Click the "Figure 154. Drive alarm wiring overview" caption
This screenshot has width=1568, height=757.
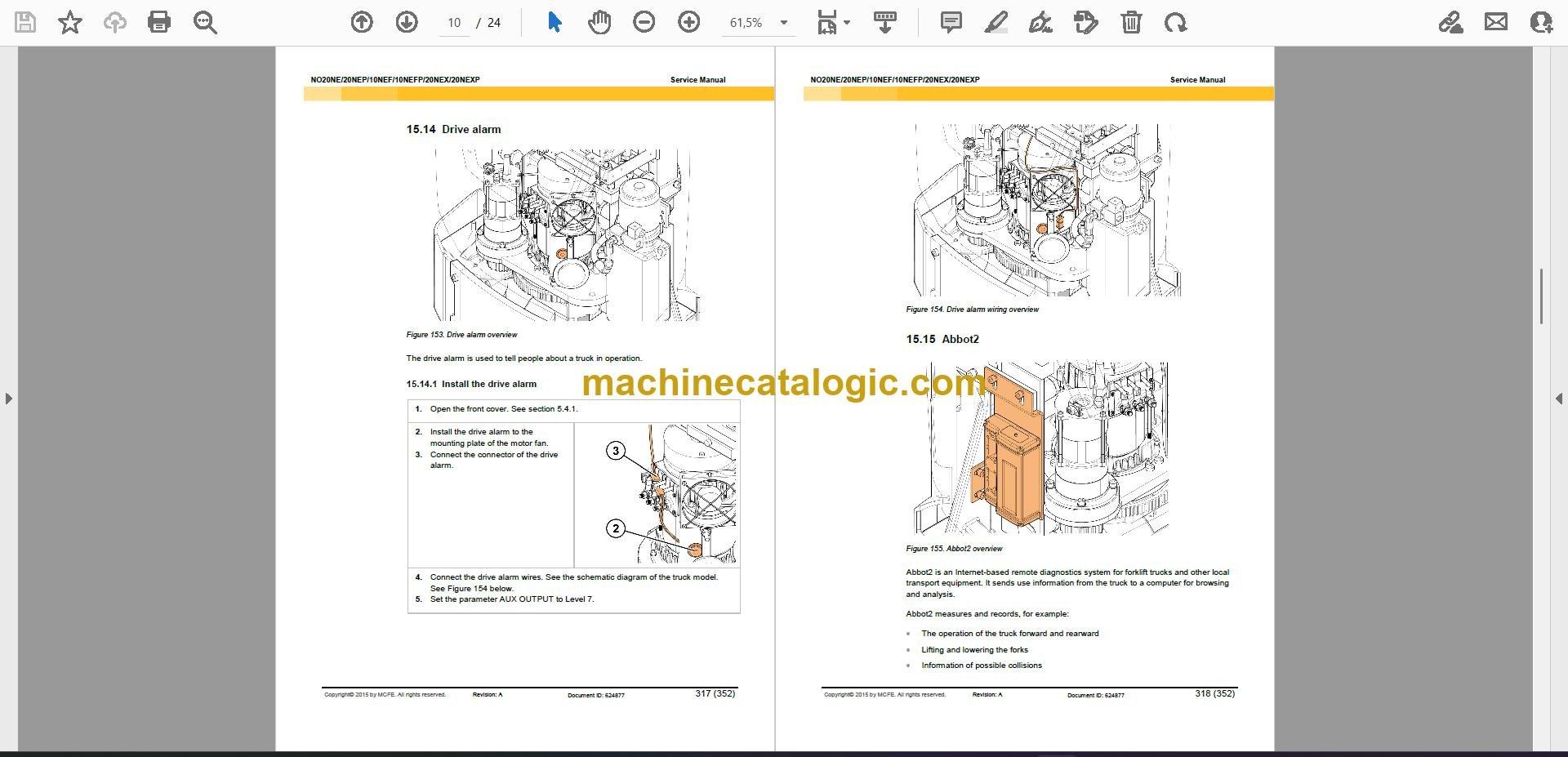point(972,309)
